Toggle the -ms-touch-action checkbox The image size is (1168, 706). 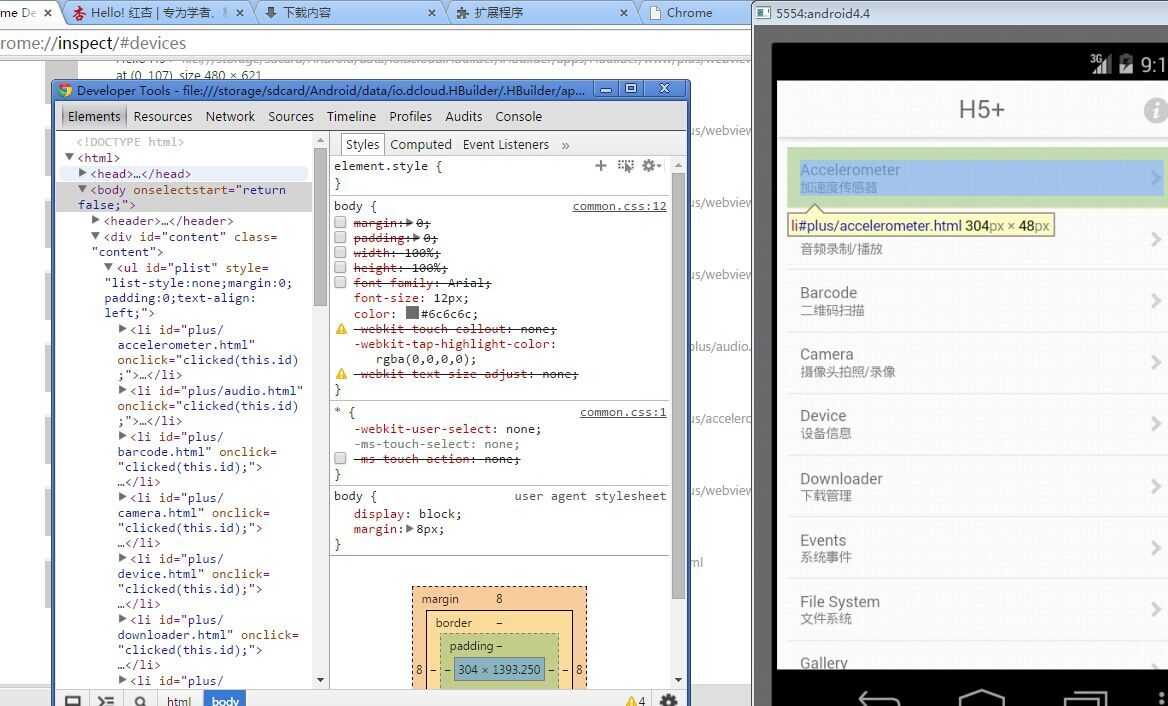pyautogui.click(x=340, y=459)
